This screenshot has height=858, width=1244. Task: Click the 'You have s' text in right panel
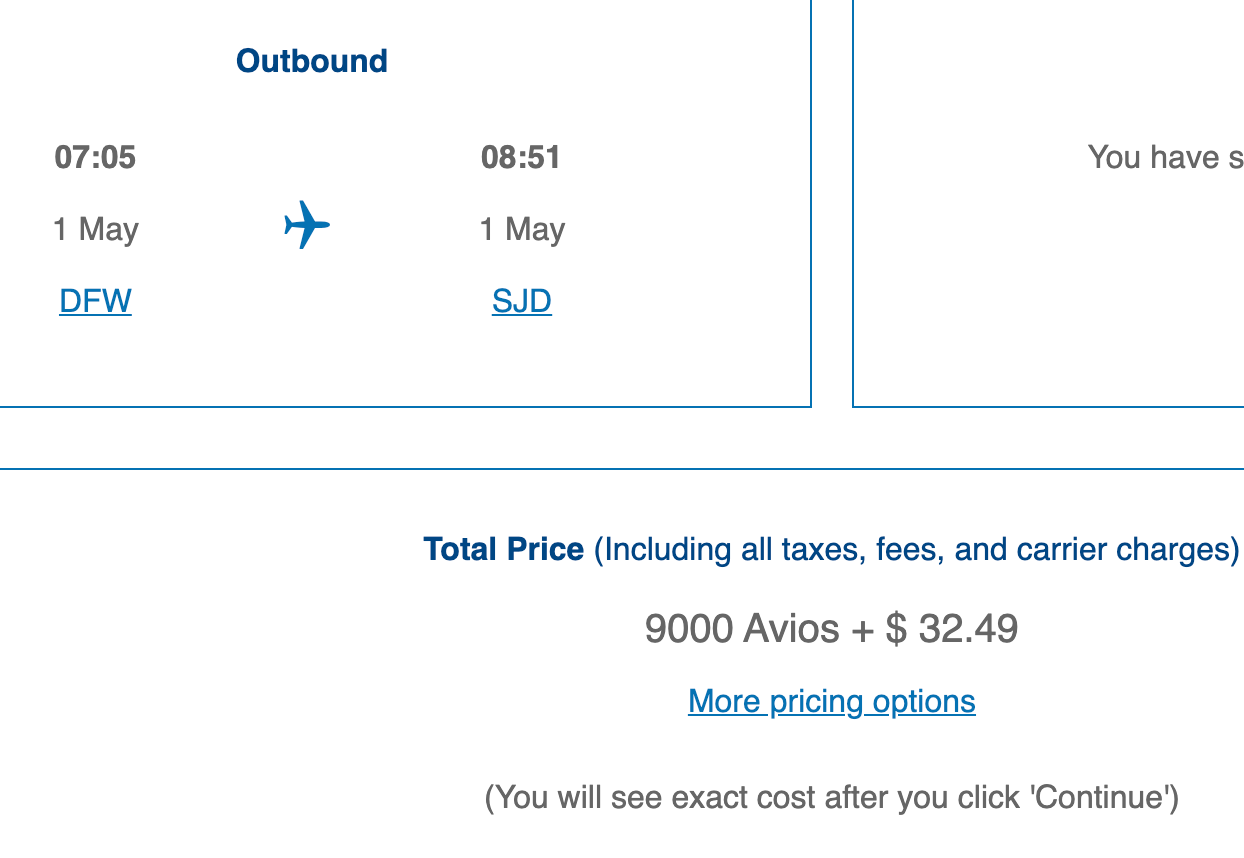(x=1165, y=157)
